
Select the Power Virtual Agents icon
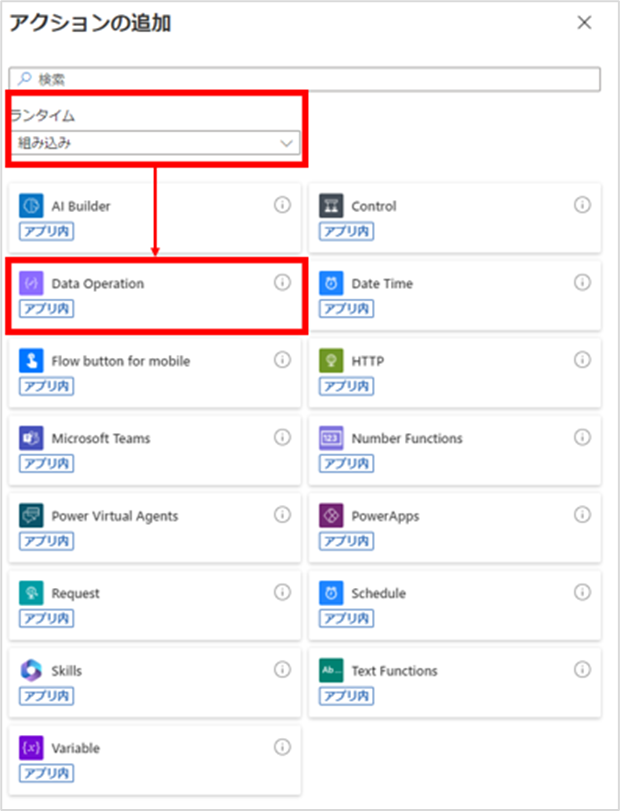31,516
